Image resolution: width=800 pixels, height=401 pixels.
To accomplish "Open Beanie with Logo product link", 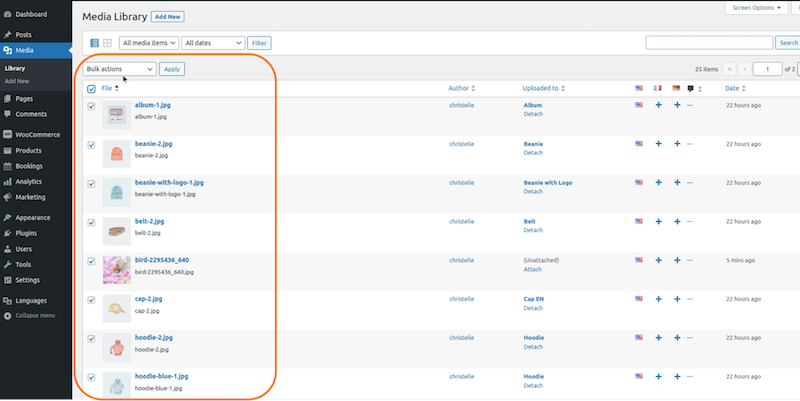I will 548,183.
